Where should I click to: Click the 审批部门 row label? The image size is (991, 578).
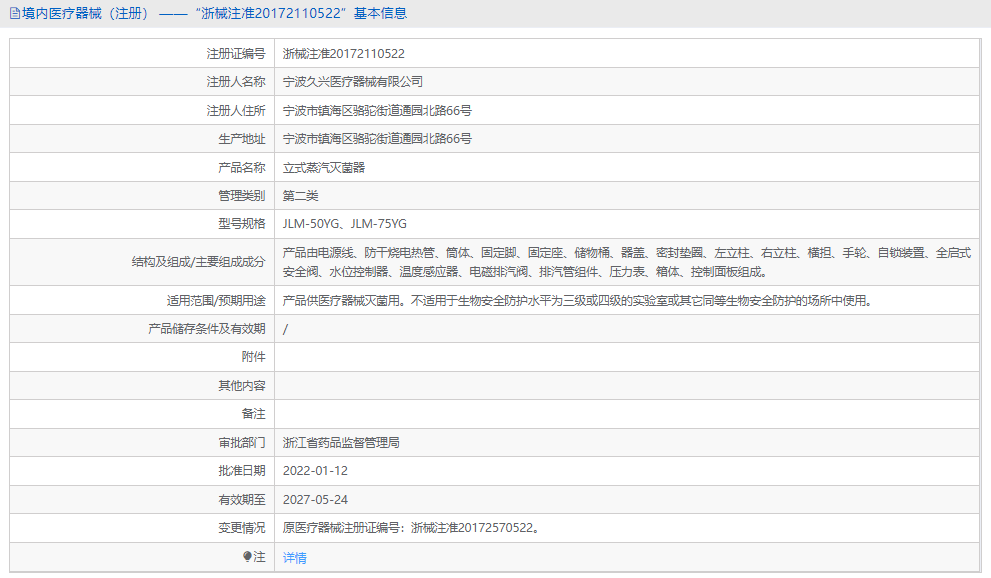coord(241,443)
